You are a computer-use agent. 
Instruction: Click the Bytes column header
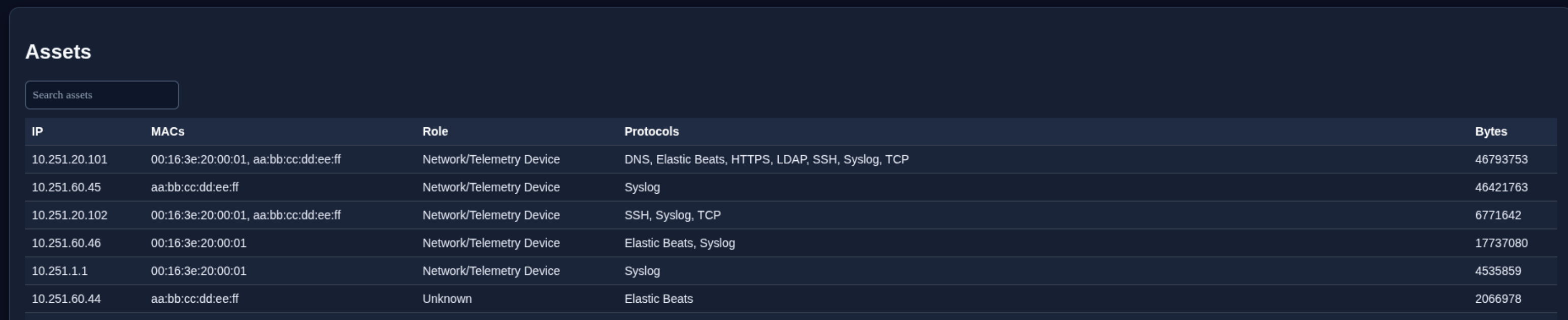pyautogui.click(x=1491, y=131)
